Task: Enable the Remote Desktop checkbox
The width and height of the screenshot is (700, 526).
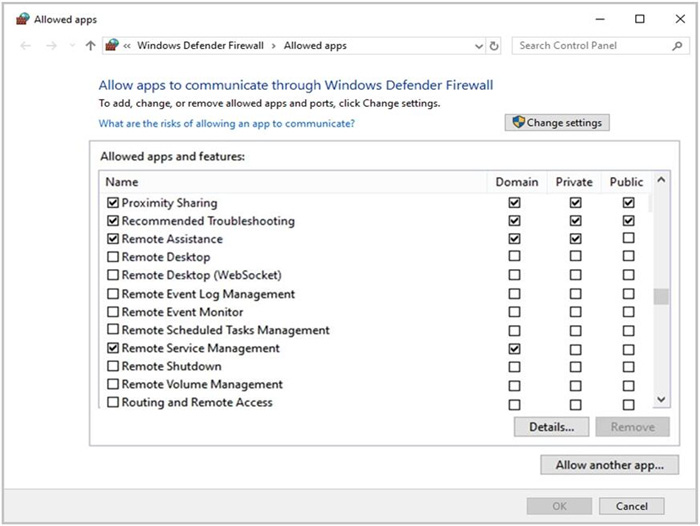Action: tap(113, 258)
